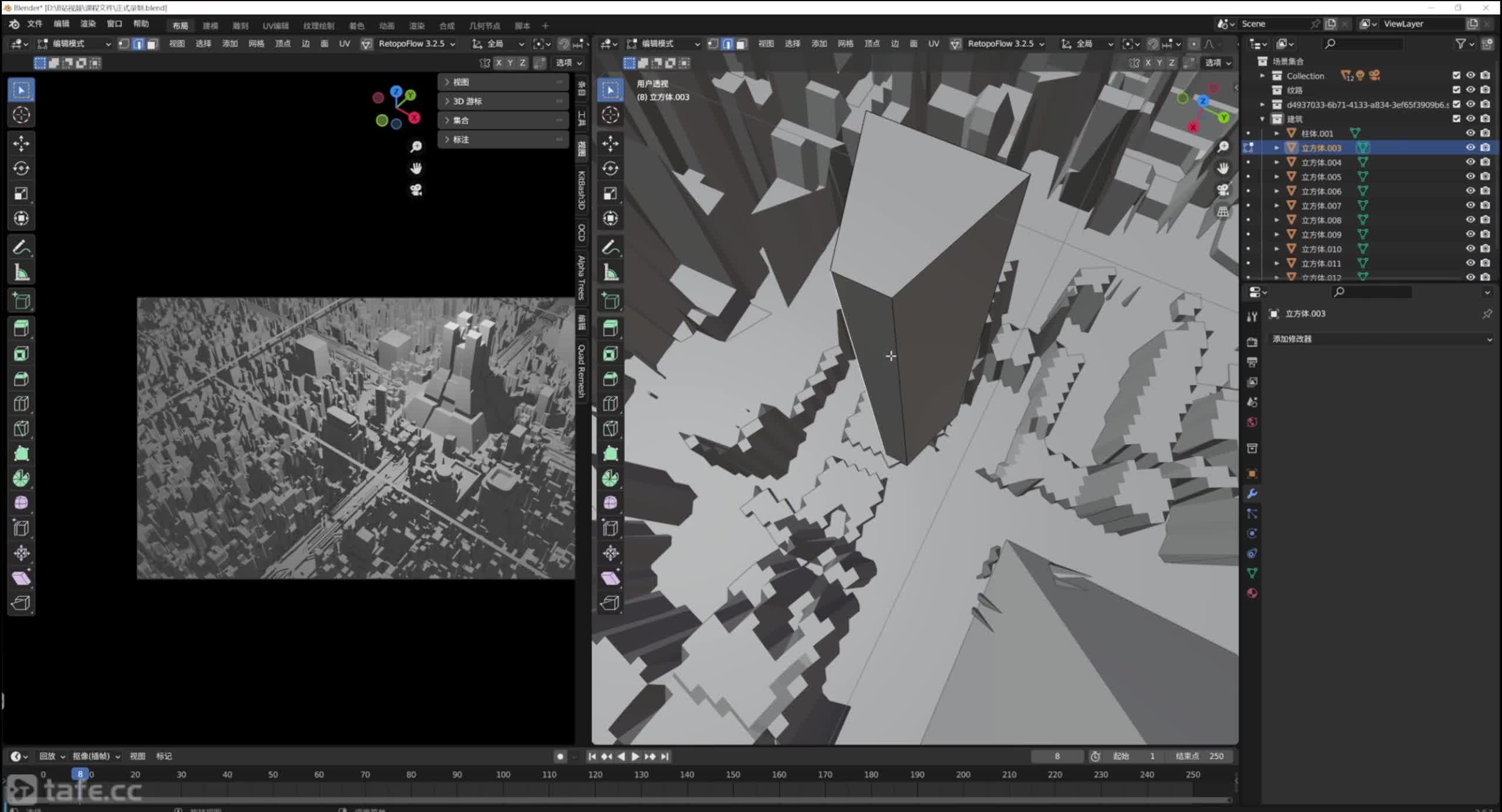The image size is (1502, 812).
Task: Hide 立方体.004 with its eye icon
Action: pyautogui.click(x=1470, y=162)
